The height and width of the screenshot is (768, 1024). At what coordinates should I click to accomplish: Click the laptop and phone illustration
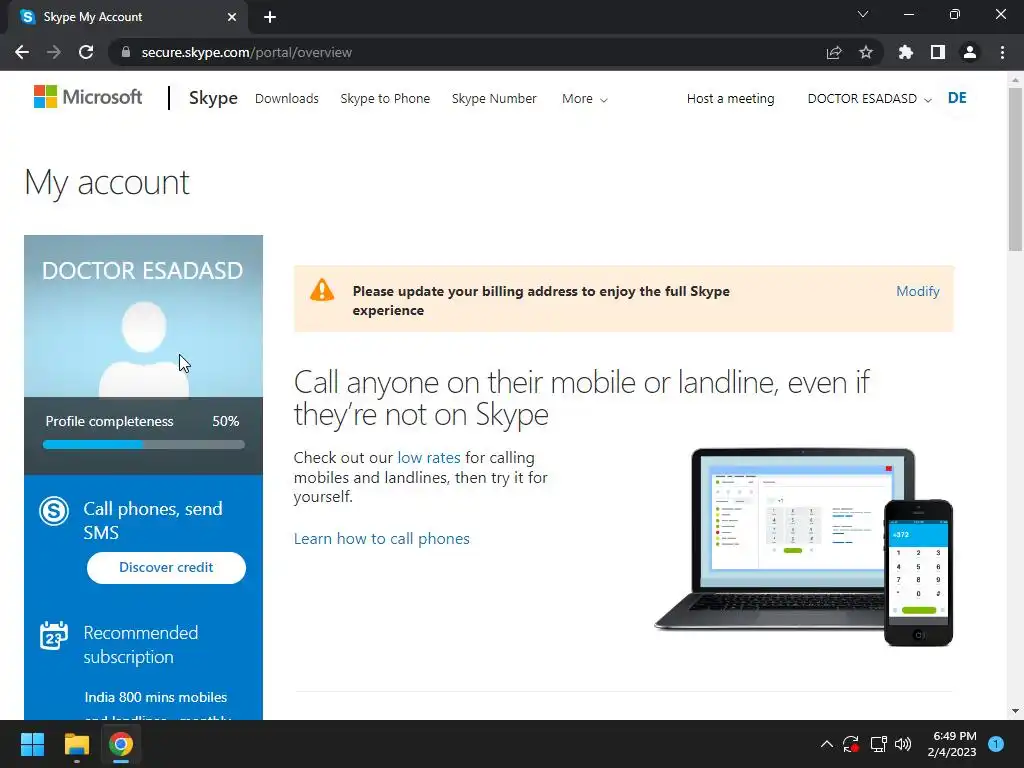coord(804,547)
